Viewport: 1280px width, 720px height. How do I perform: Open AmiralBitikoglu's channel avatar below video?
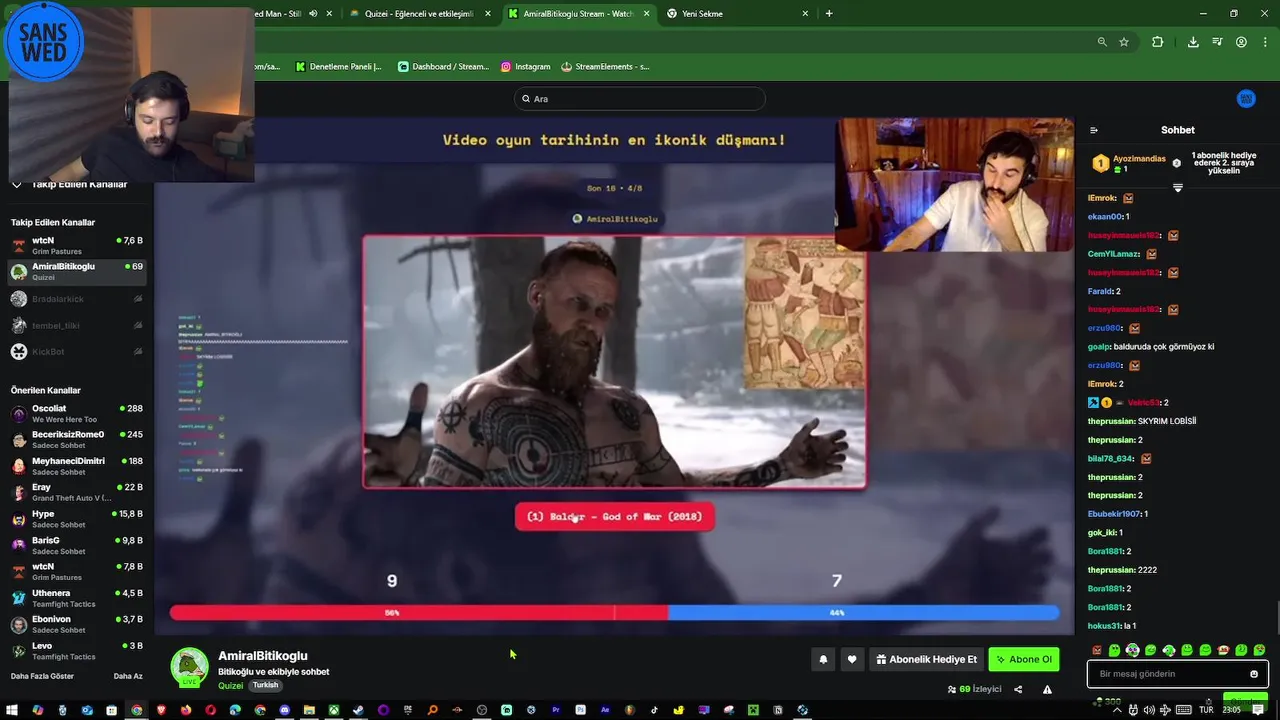tap(189, 667)
